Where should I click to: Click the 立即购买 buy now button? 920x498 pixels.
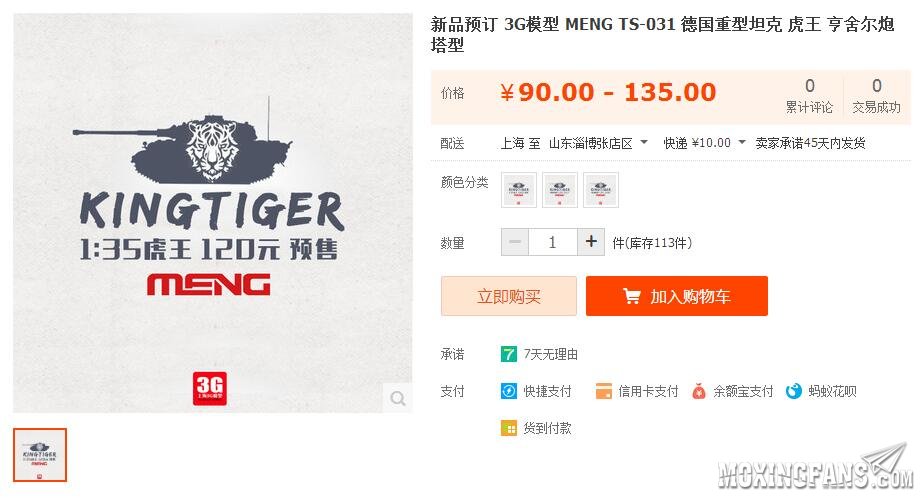(x=509, y=296)
